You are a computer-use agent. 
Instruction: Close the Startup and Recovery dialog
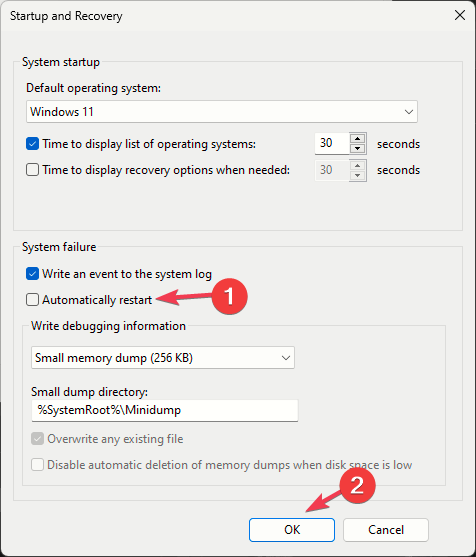(x=460, y=15)
